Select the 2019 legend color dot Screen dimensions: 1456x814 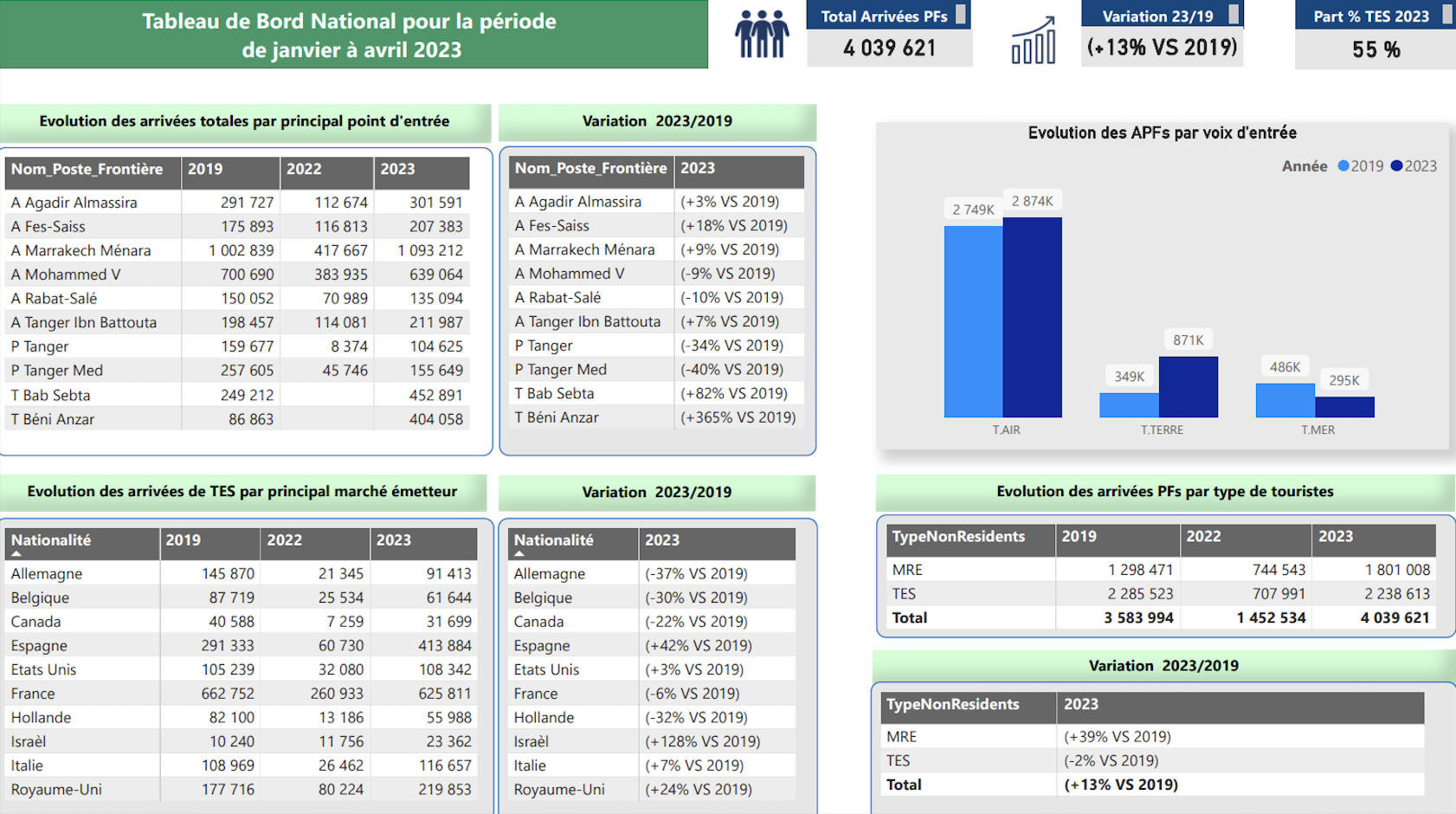coord(1343,165)
